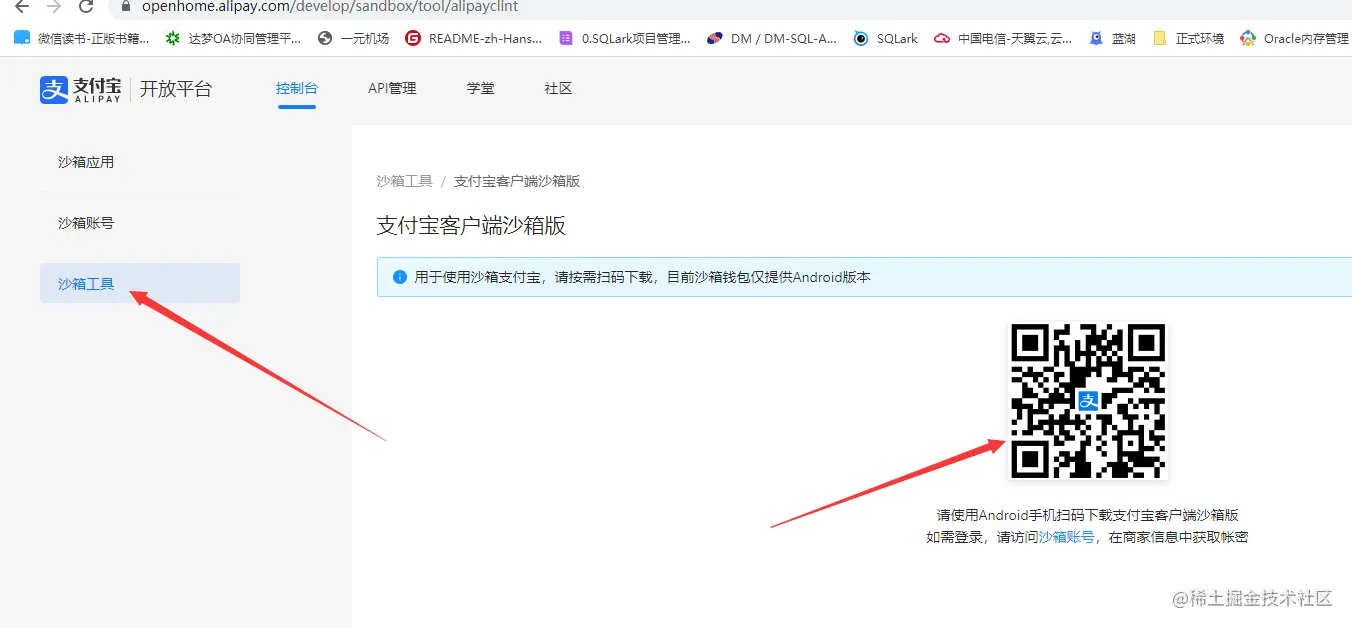This screenshot has width=1352, height=628.
Task: Switch to the API管理 tab
Action: coord(392,88)
